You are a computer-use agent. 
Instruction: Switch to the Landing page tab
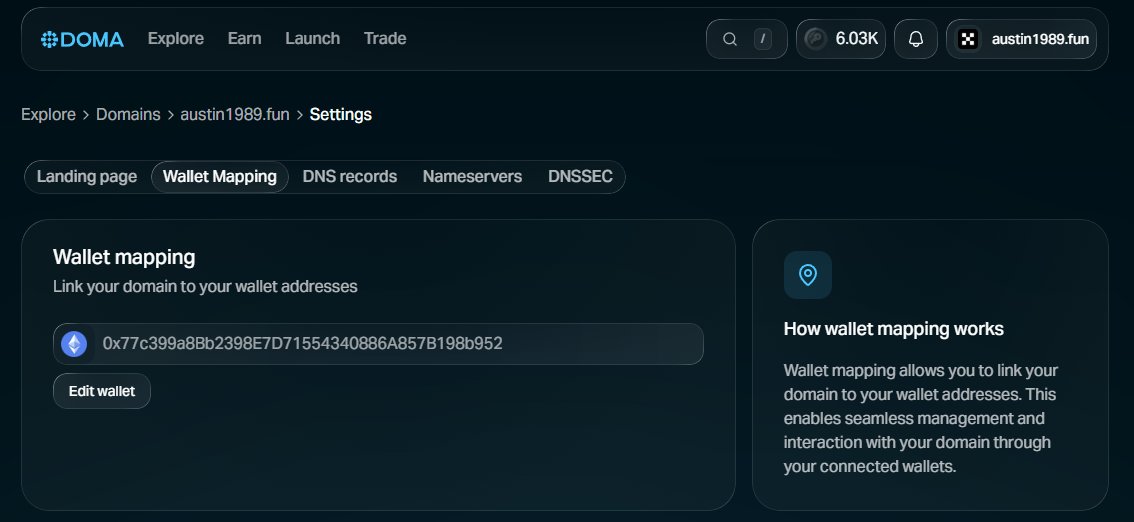click(x=87, y=176)
